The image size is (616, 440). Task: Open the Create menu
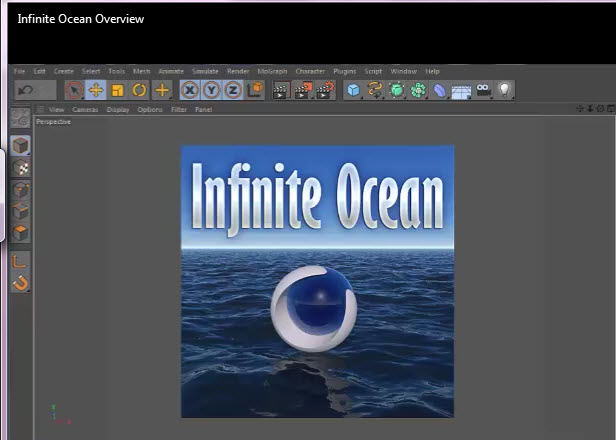[x=64, y=71]
